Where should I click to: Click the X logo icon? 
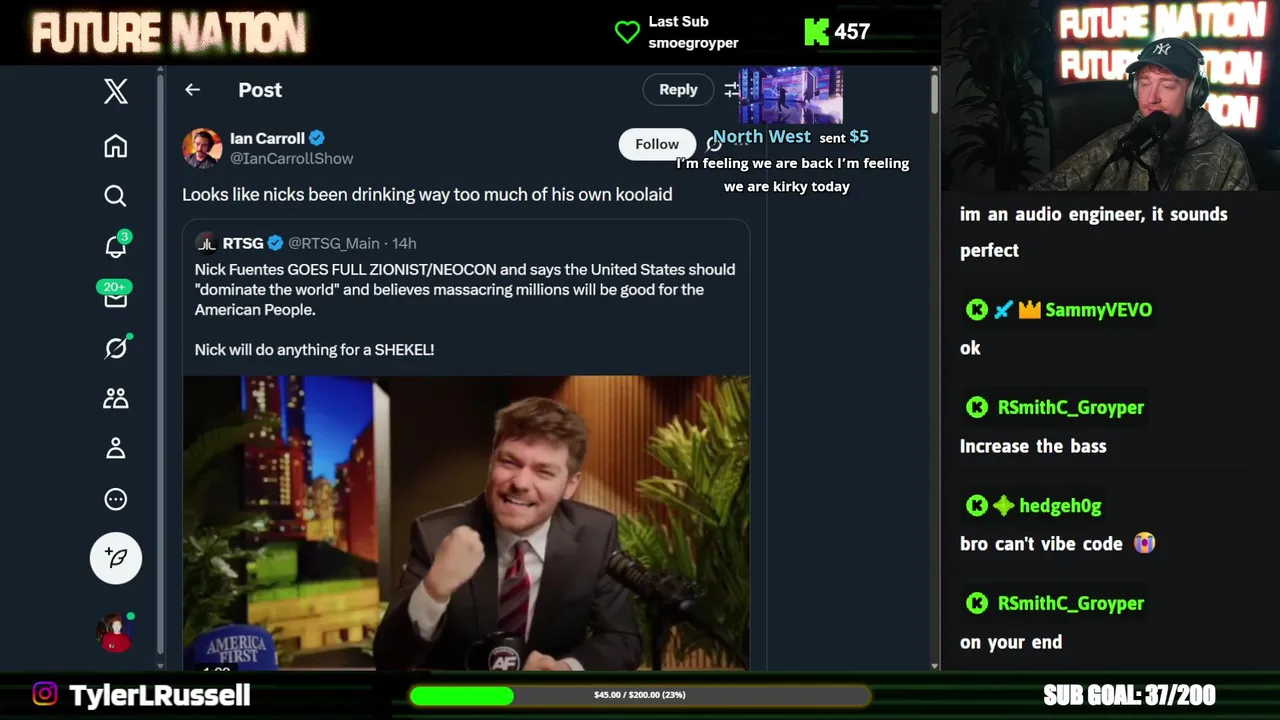(116, 91)
